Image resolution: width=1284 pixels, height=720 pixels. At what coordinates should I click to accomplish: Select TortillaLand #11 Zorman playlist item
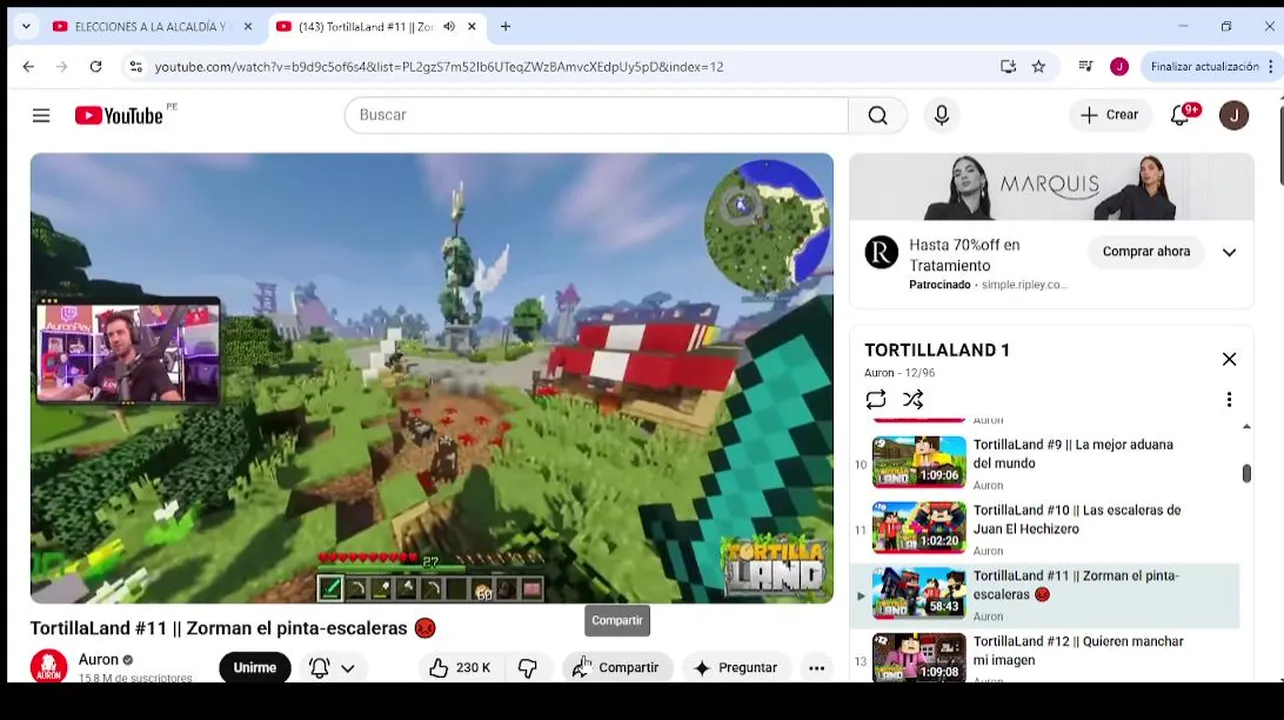[x=1046, y=594]
